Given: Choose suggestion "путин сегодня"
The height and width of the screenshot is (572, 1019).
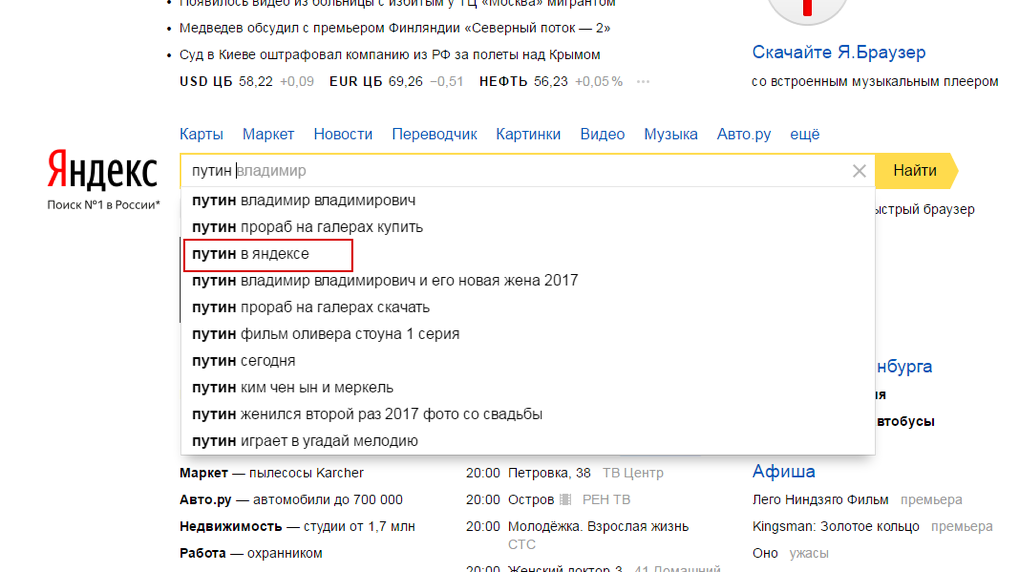Looking at the screenshot, I should click(244, 361).
